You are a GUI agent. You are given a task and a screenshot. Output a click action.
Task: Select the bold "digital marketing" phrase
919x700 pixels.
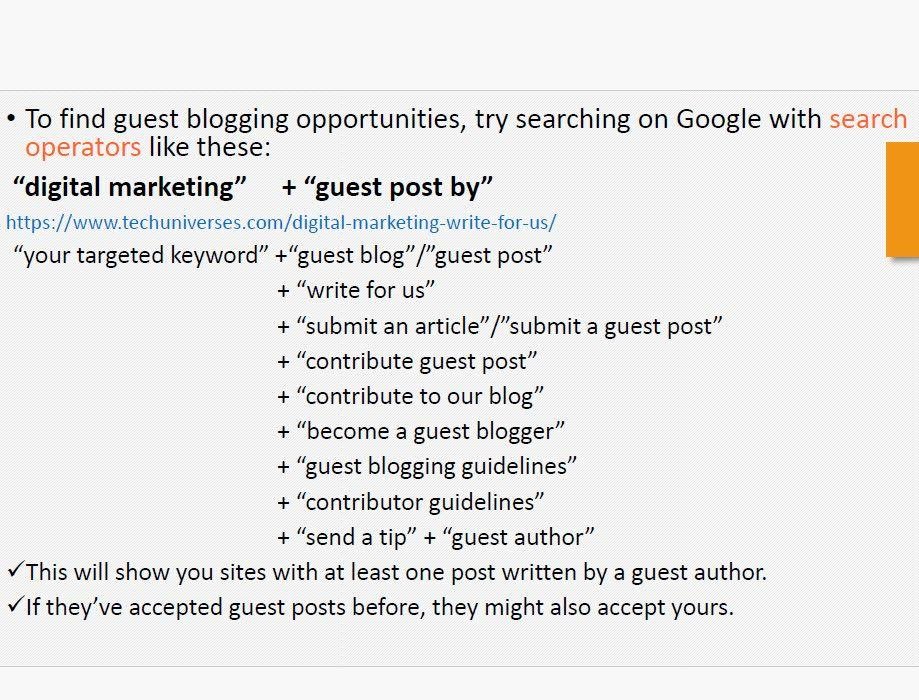coord(130,187)
